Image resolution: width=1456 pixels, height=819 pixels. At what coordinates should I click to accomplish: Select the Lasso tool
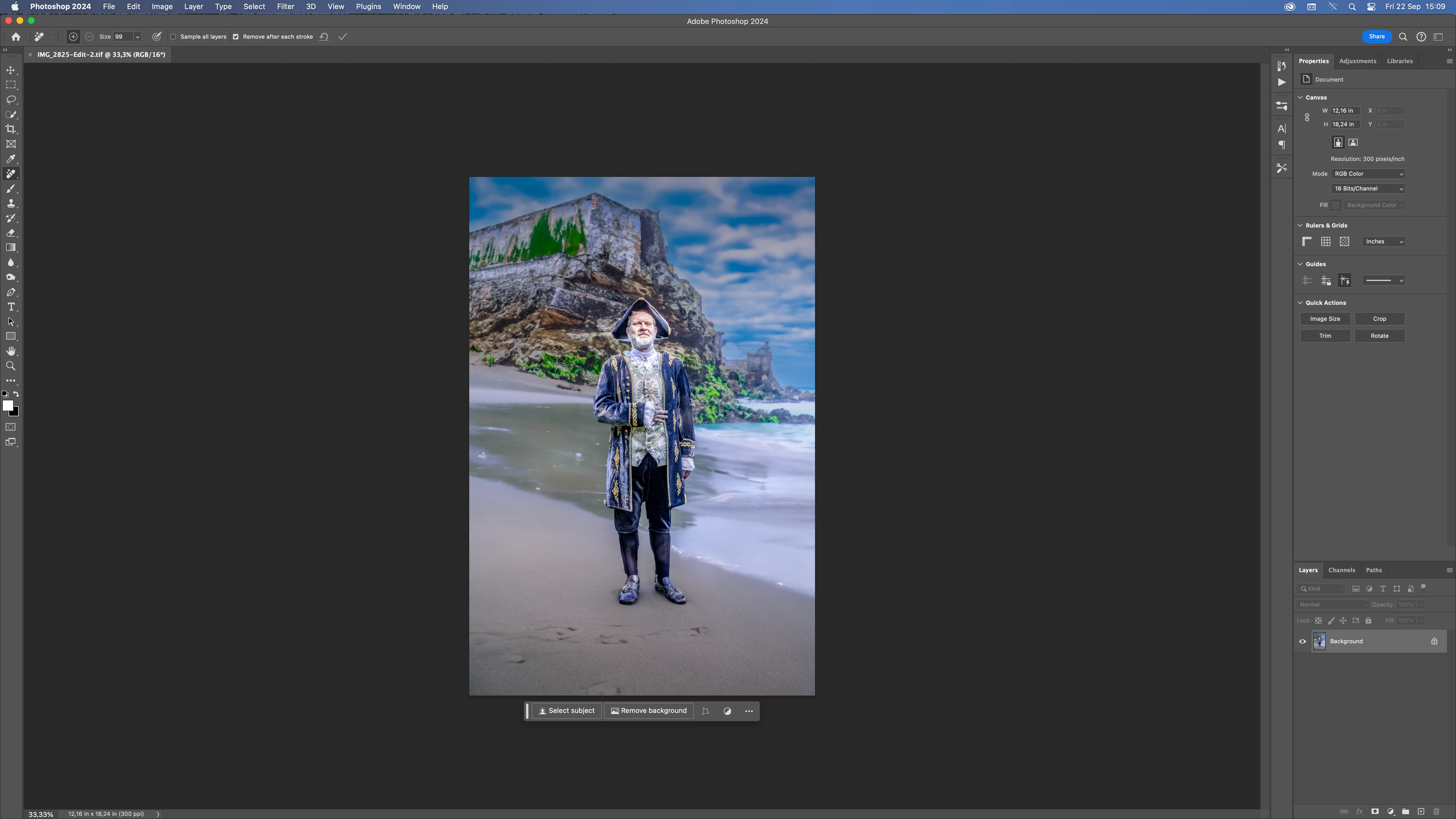(x=11, y=100)
